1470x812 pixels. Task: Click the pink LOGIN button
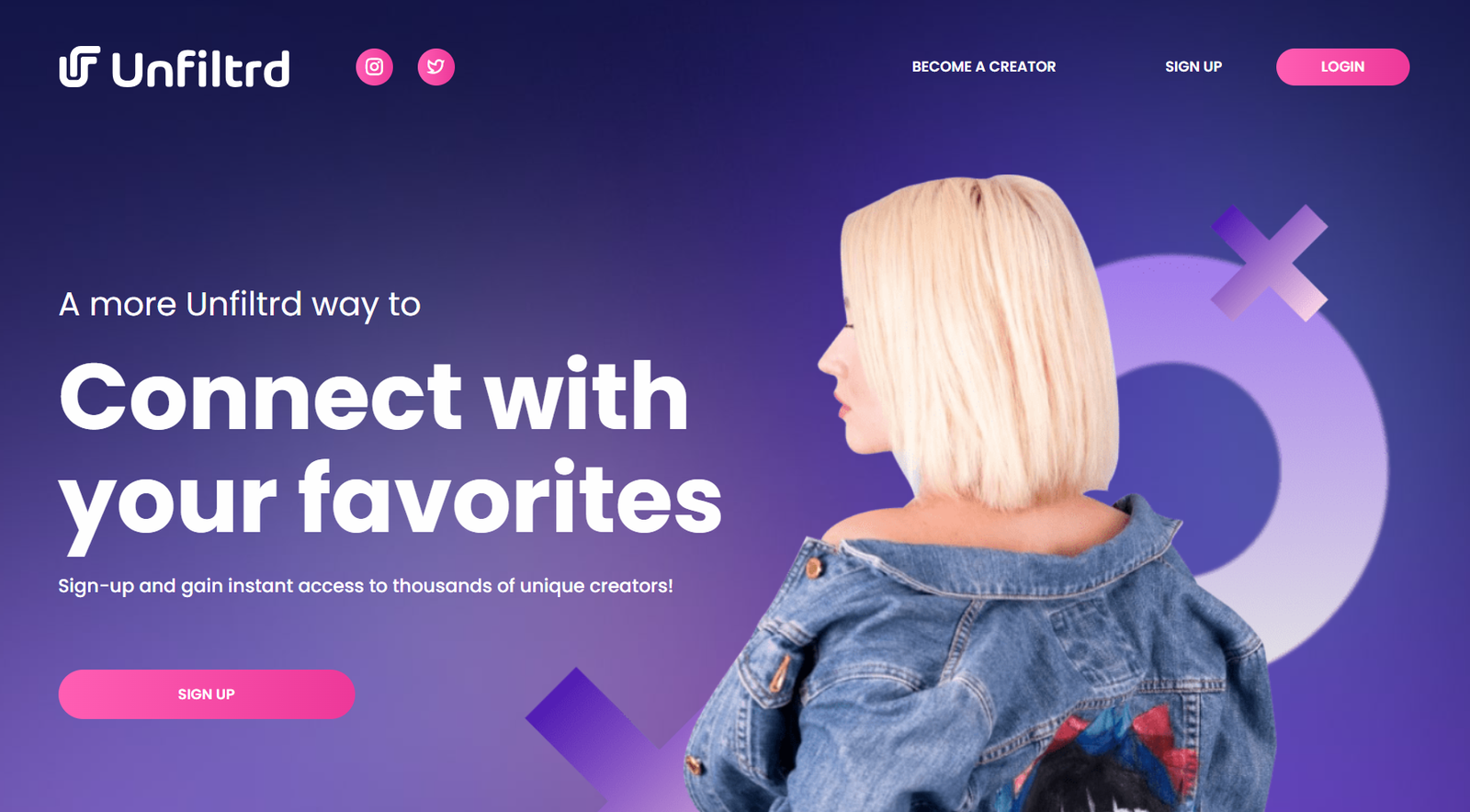pyautogui.click(x=1342, y=67)
